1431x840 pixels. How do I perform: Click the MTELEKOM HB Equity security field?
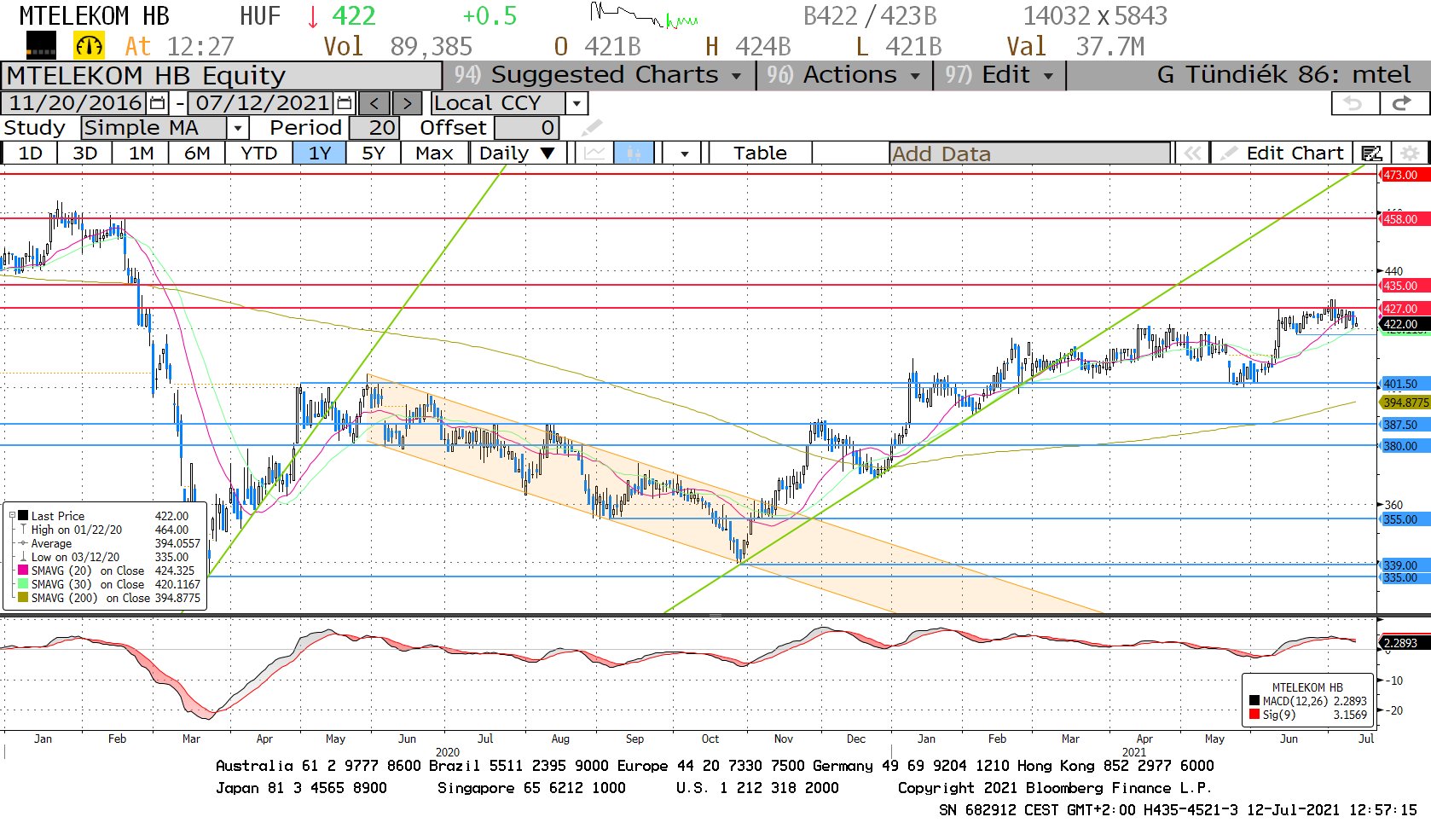point(222,76)
